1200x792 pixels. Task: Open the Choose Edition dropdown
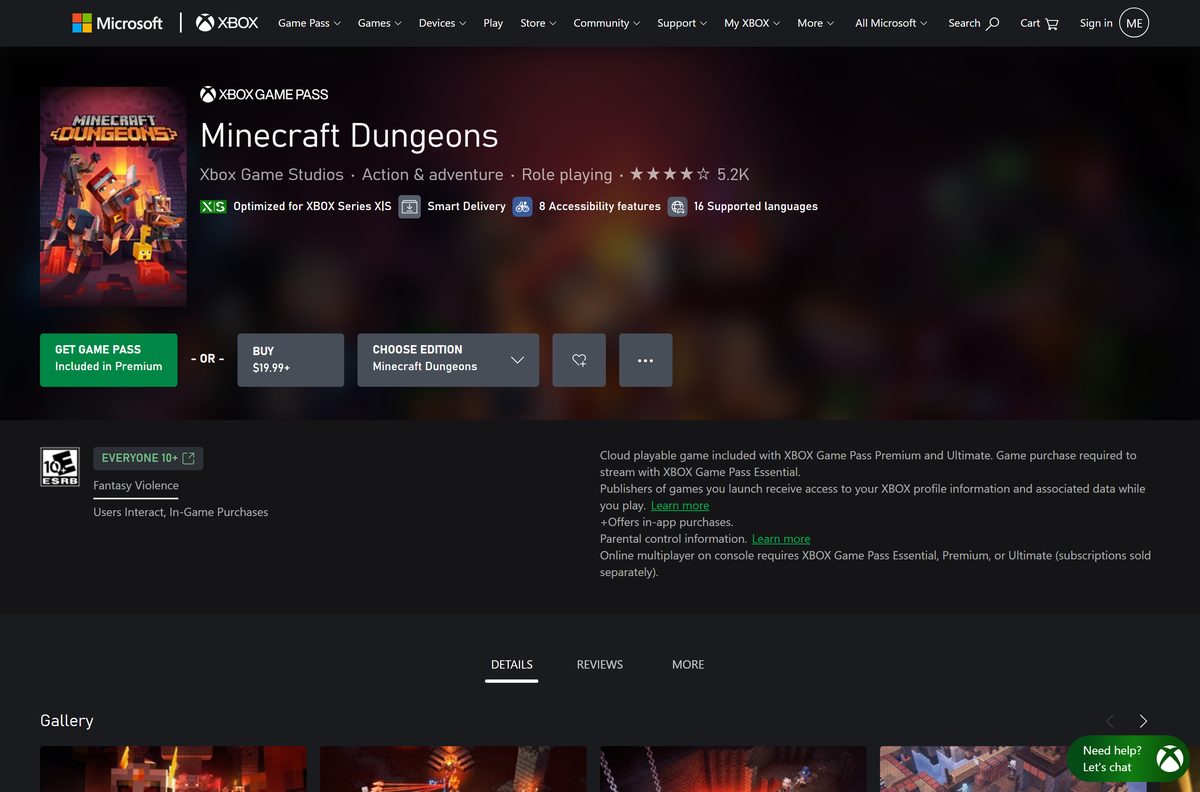[448, 360]
